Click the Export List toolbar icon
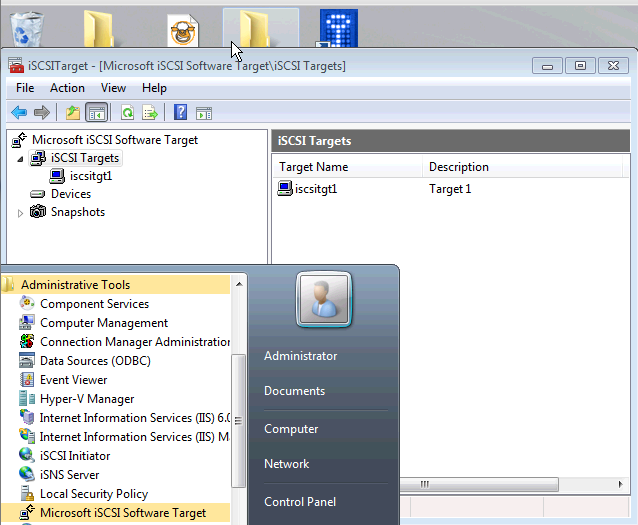The width and height of the screenshot is (638, 525). pos(151,113)
